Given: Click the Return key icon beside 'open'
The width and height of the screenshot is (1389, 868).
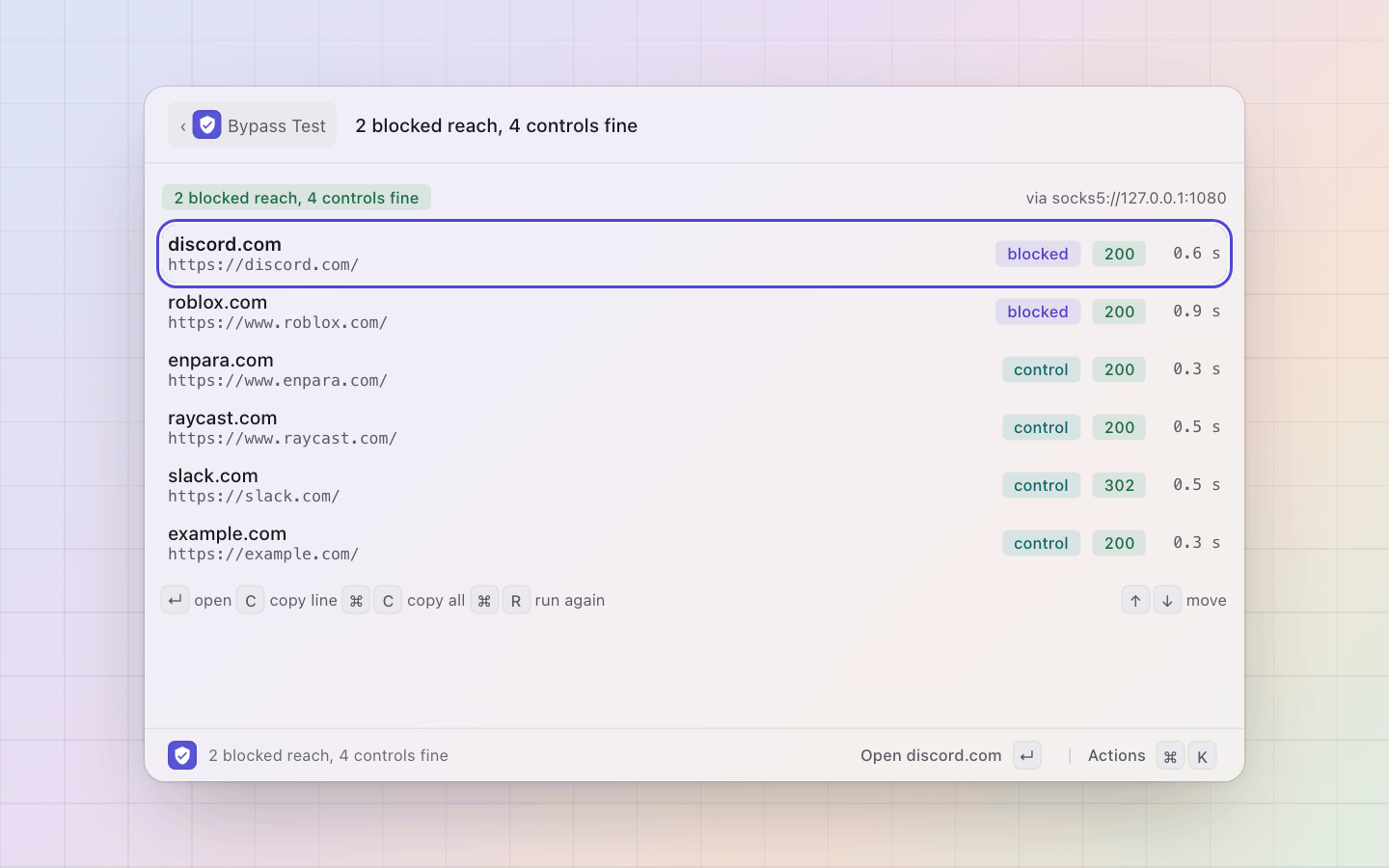Looking at the screenshot, I should point(176,600).
